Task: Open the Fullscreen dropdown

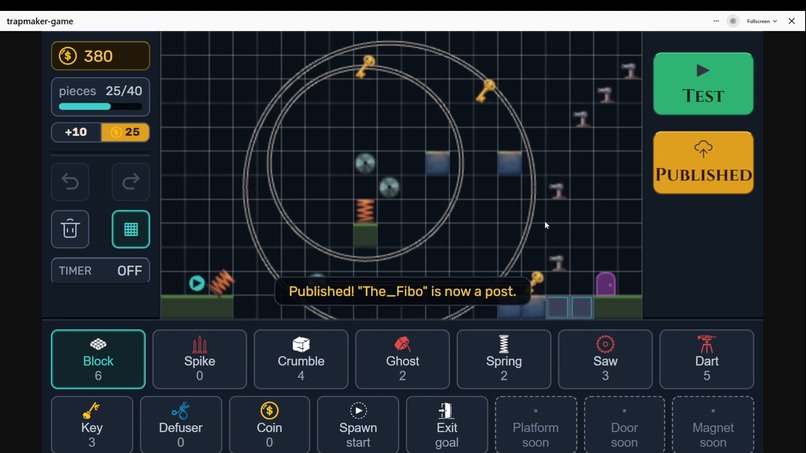Action: [761, 21]
